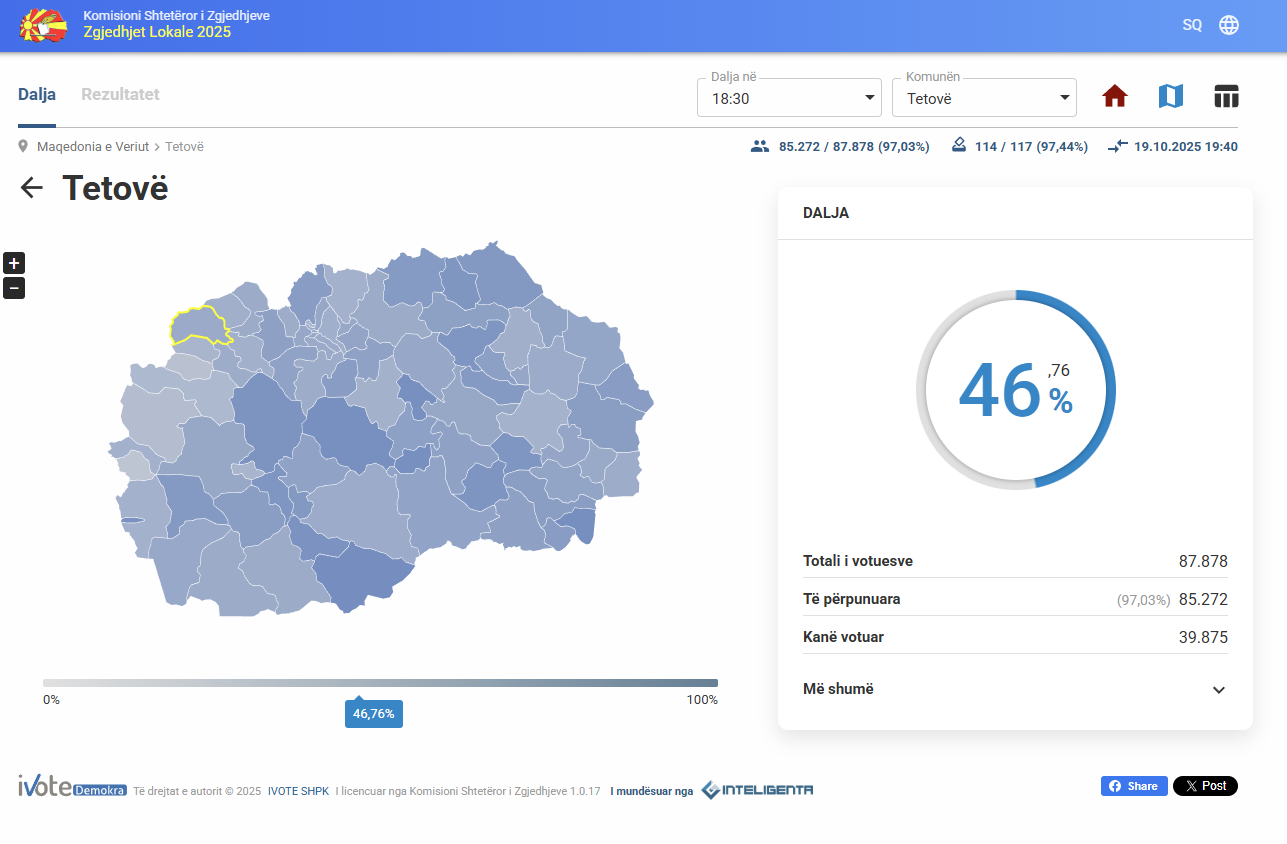The height and width of the screenshot is (844, 1287).
Task: Open the Dalja në 18:30 dropdown
Action: 788,98
